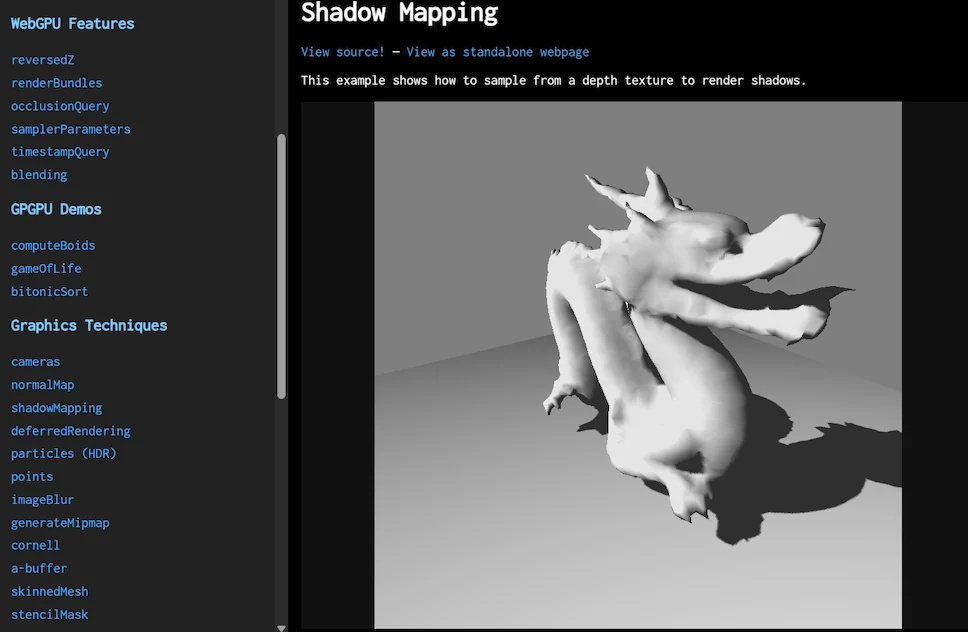Click the sidebar scrollbar thumb
Image resolution: width=968 pixels, height=632 pixels.
282,266
